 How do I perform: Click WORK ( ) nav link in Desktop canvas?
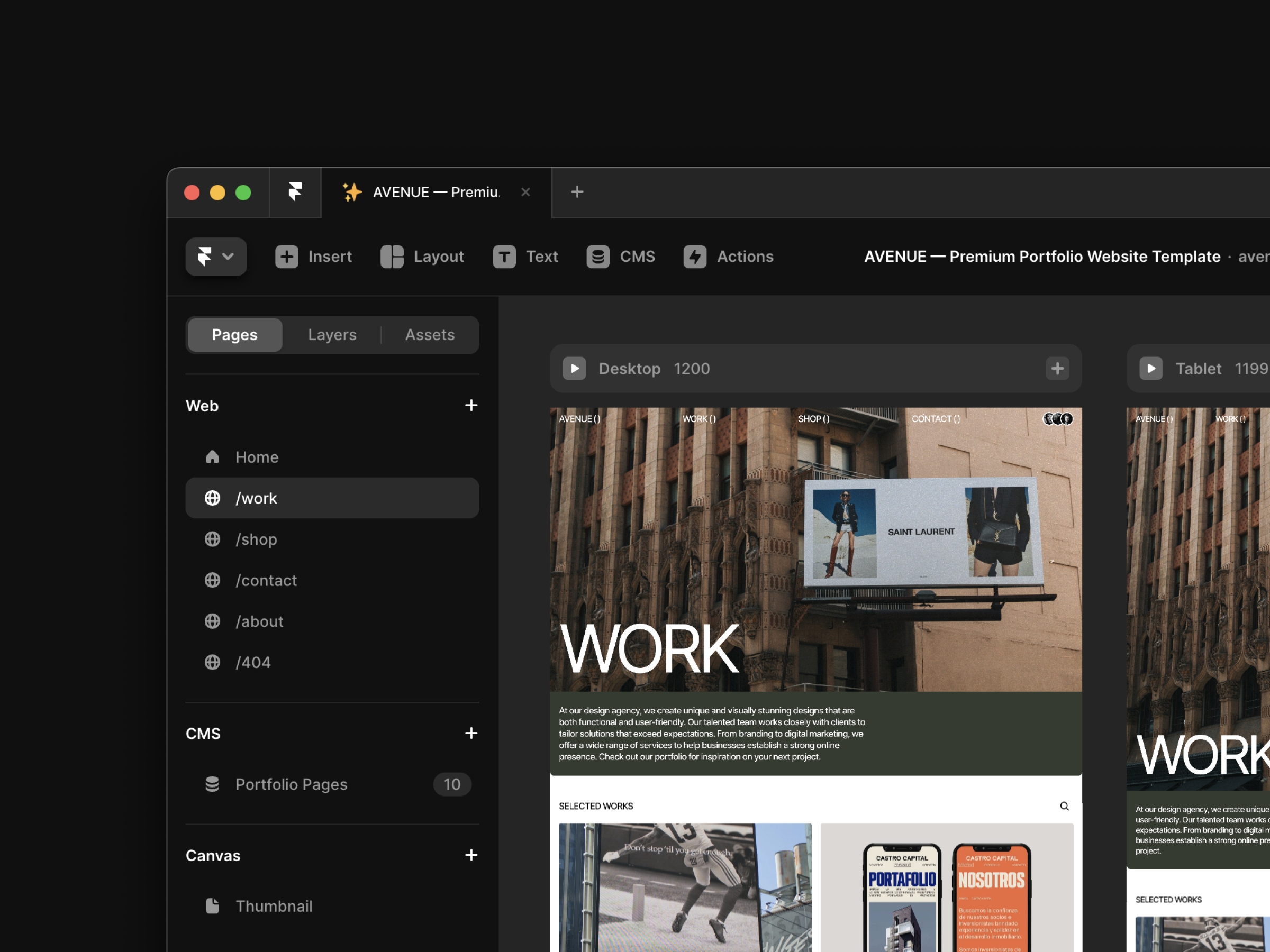tap(698, 419)
